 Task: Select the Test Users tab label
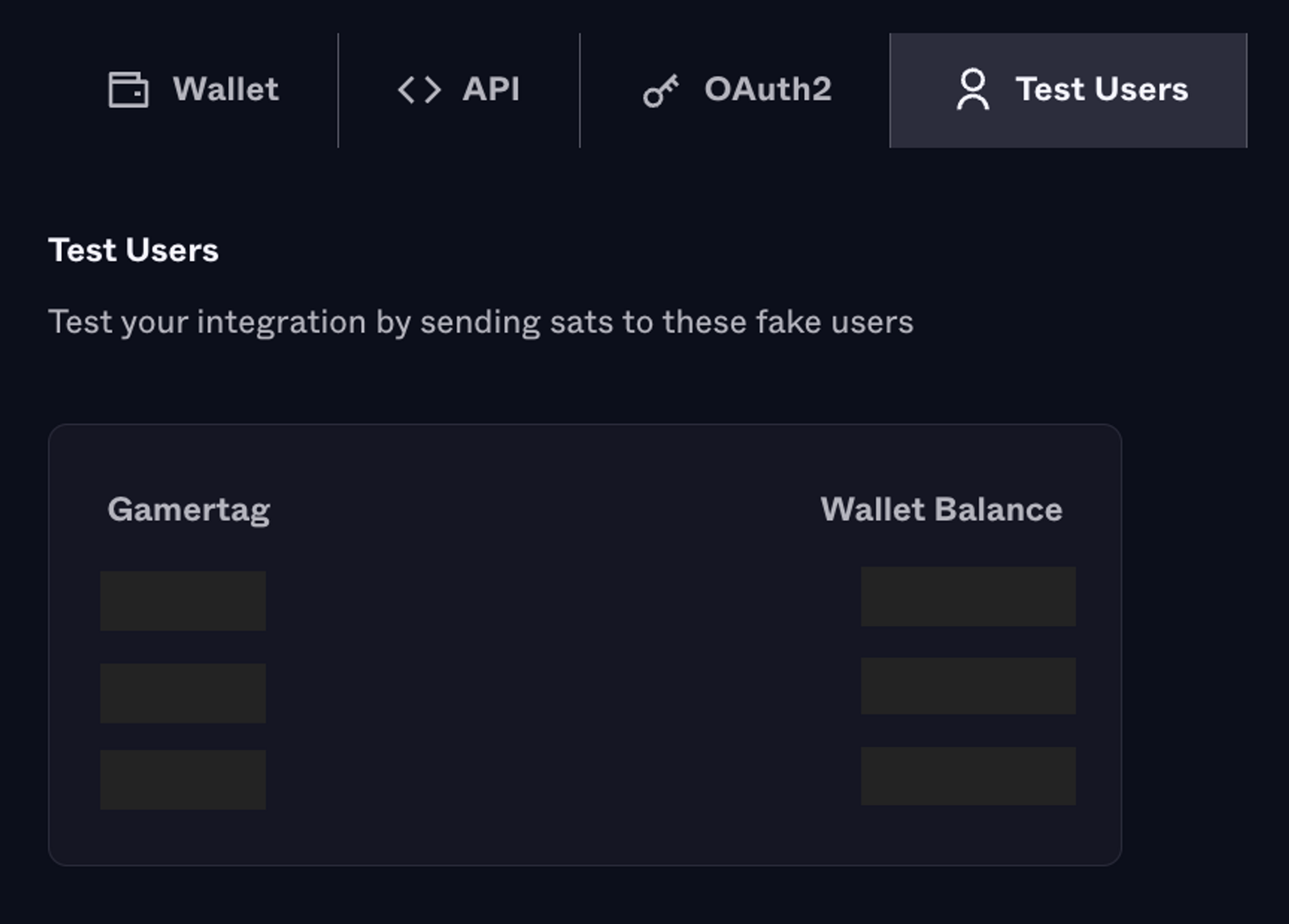click(x=1102, y=89)
